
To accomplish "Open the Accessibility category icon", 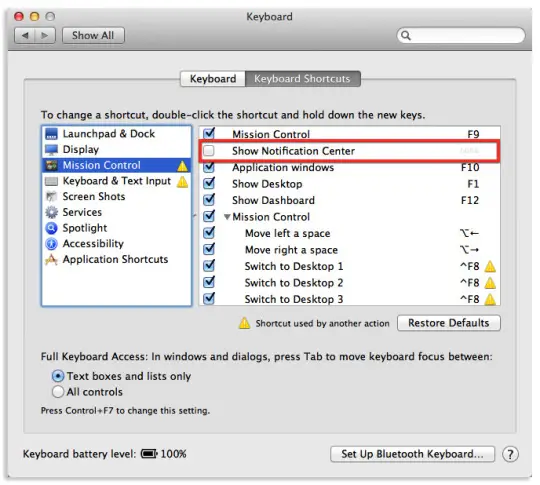I will tap(51, 244).
